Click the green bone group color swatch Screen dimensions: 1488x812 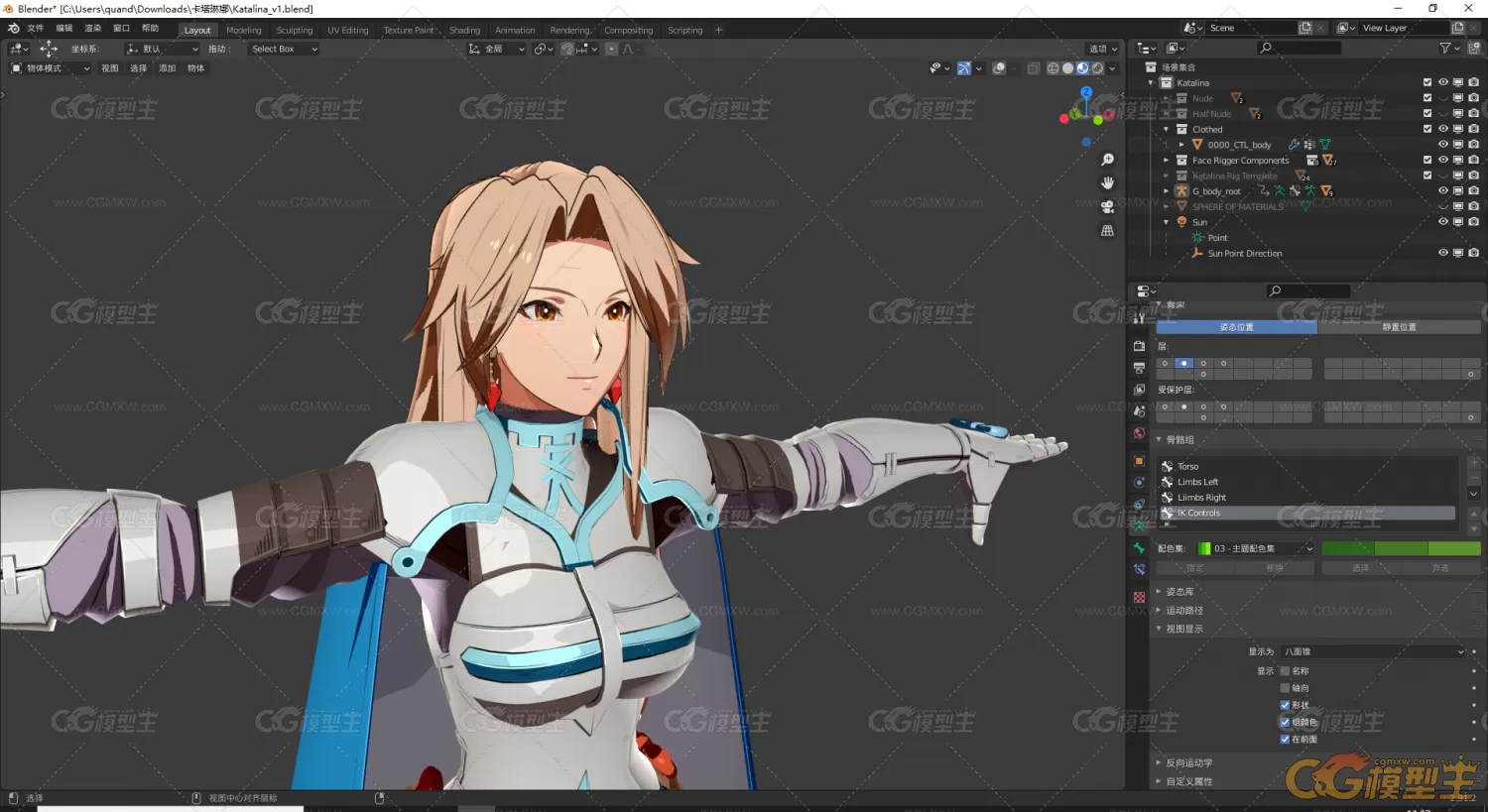point(1401,548)
